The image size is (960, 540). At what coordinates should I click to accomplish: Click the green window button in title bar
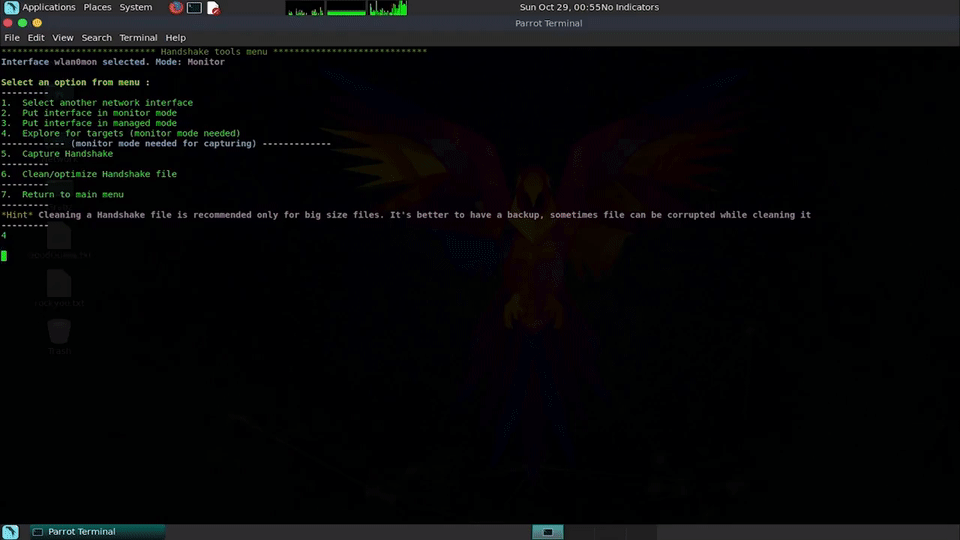22,23
